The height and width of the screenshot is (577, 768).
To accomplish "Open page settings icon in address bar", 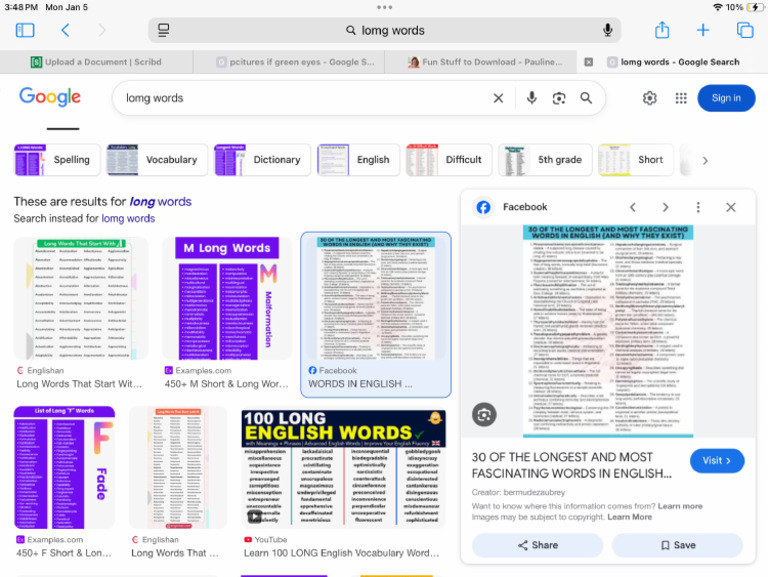I will coord(164,30).
